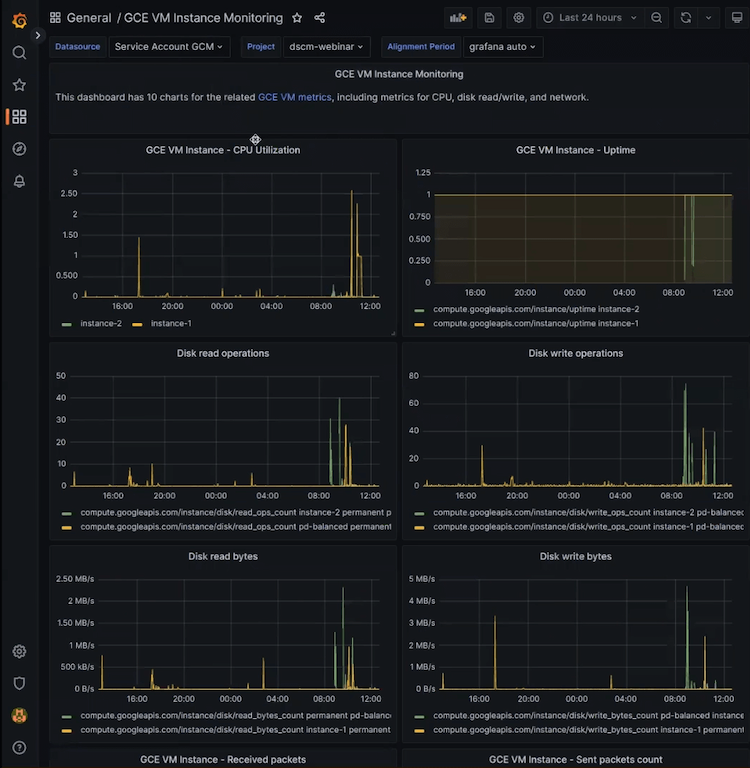Open the user profile avatar
750x768 pixels.
(19, 715)
